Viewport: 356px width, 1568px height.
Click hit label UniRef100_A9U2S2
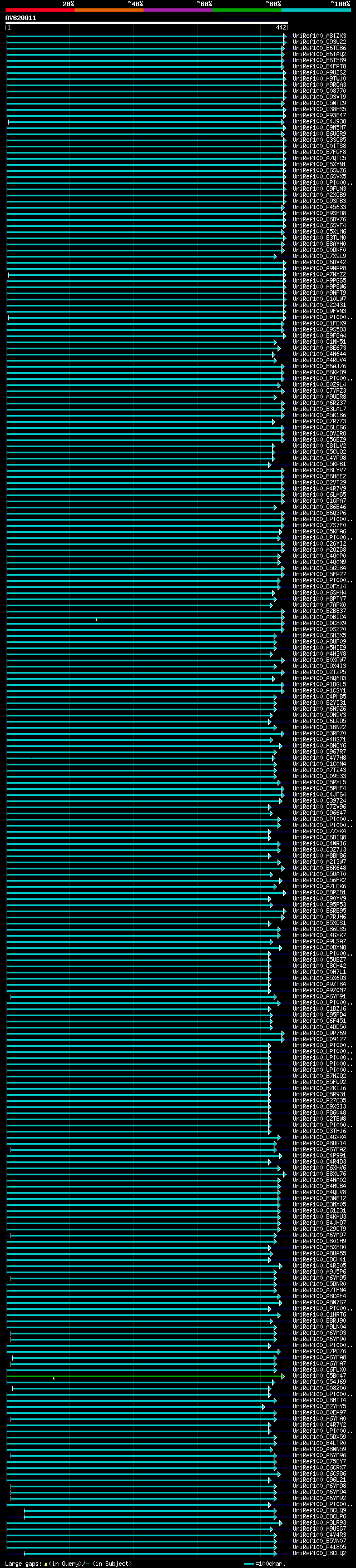coord(319,72)
